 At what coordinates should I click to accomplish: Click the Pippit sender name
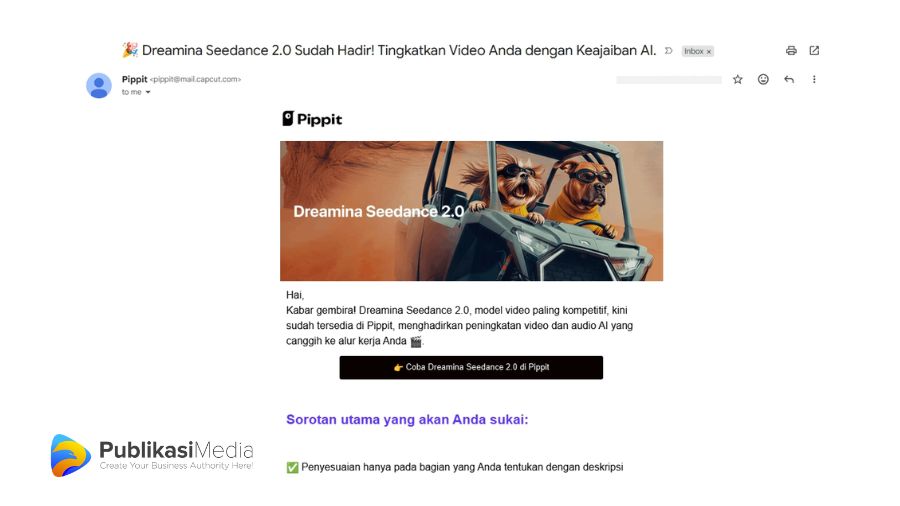tap(134, 79)
